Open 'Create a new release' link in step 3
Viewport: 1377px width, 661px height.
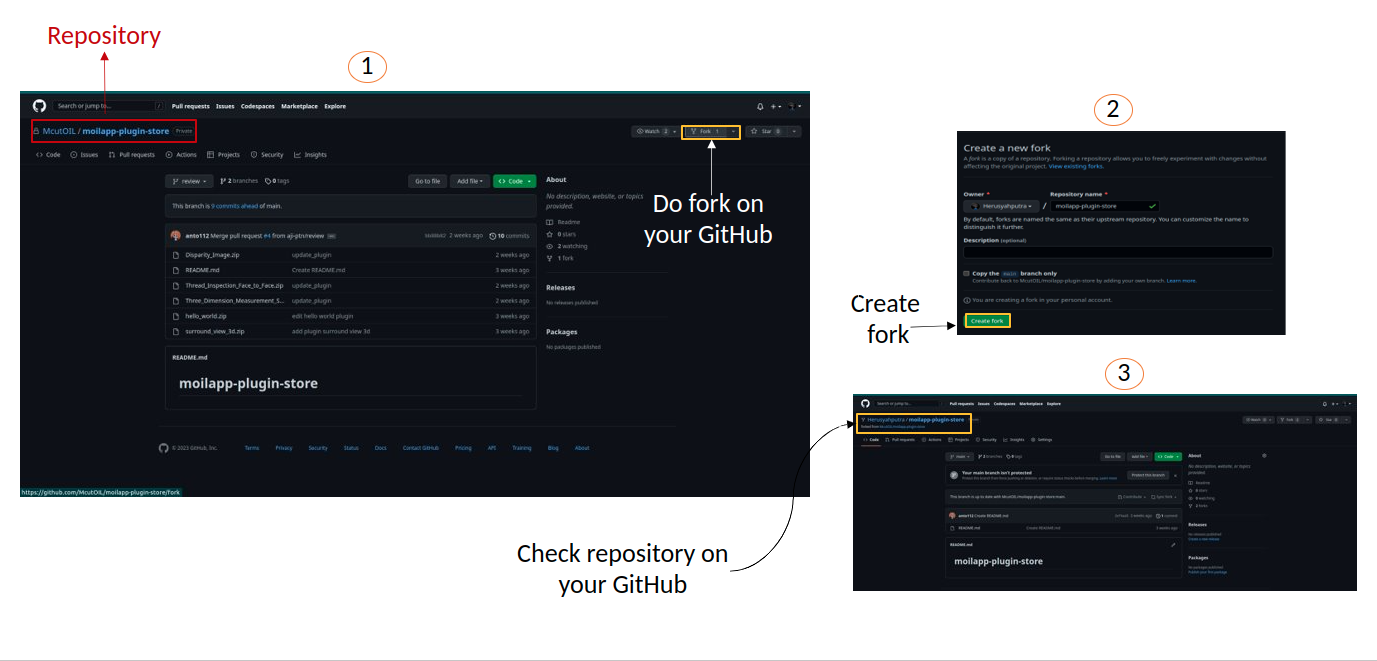(1205, 539)
